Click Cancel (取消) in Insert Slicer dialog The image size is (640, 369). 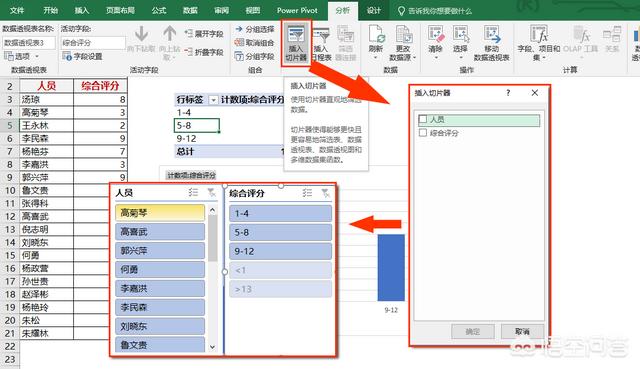[x=522, y=331]
